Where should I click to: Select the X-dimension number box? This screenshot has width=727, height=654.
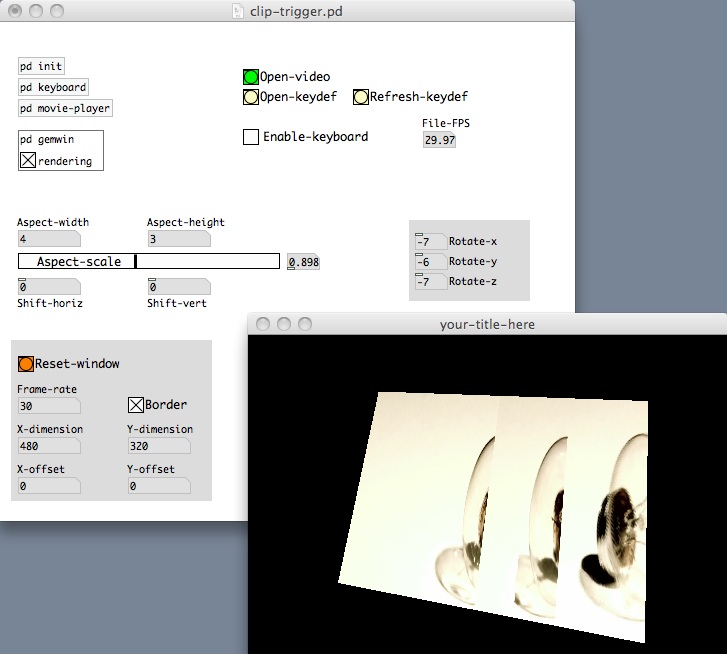(49, 446)
